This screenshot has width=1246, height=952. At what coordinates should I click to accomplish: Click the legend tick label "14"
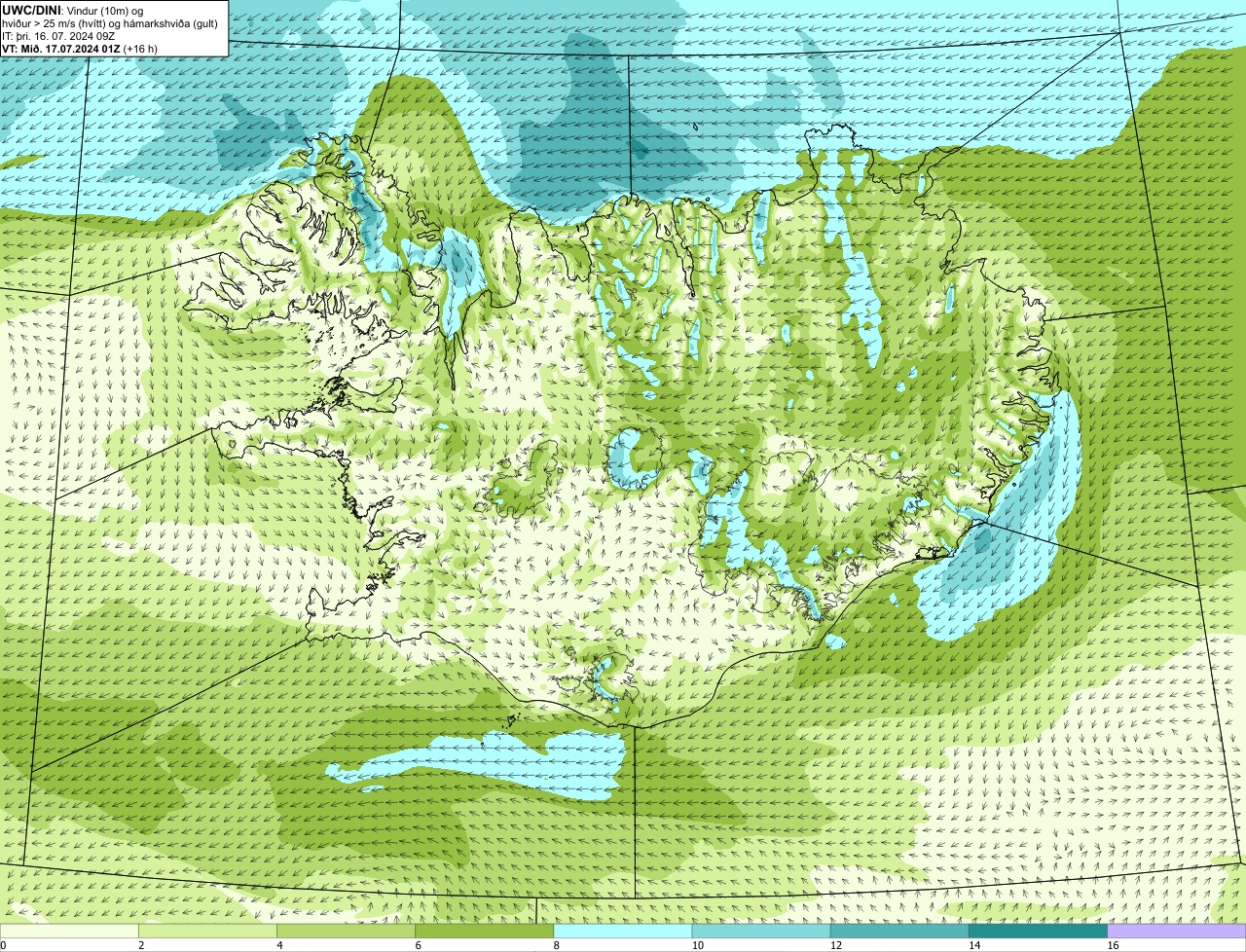tap(973, 945)
